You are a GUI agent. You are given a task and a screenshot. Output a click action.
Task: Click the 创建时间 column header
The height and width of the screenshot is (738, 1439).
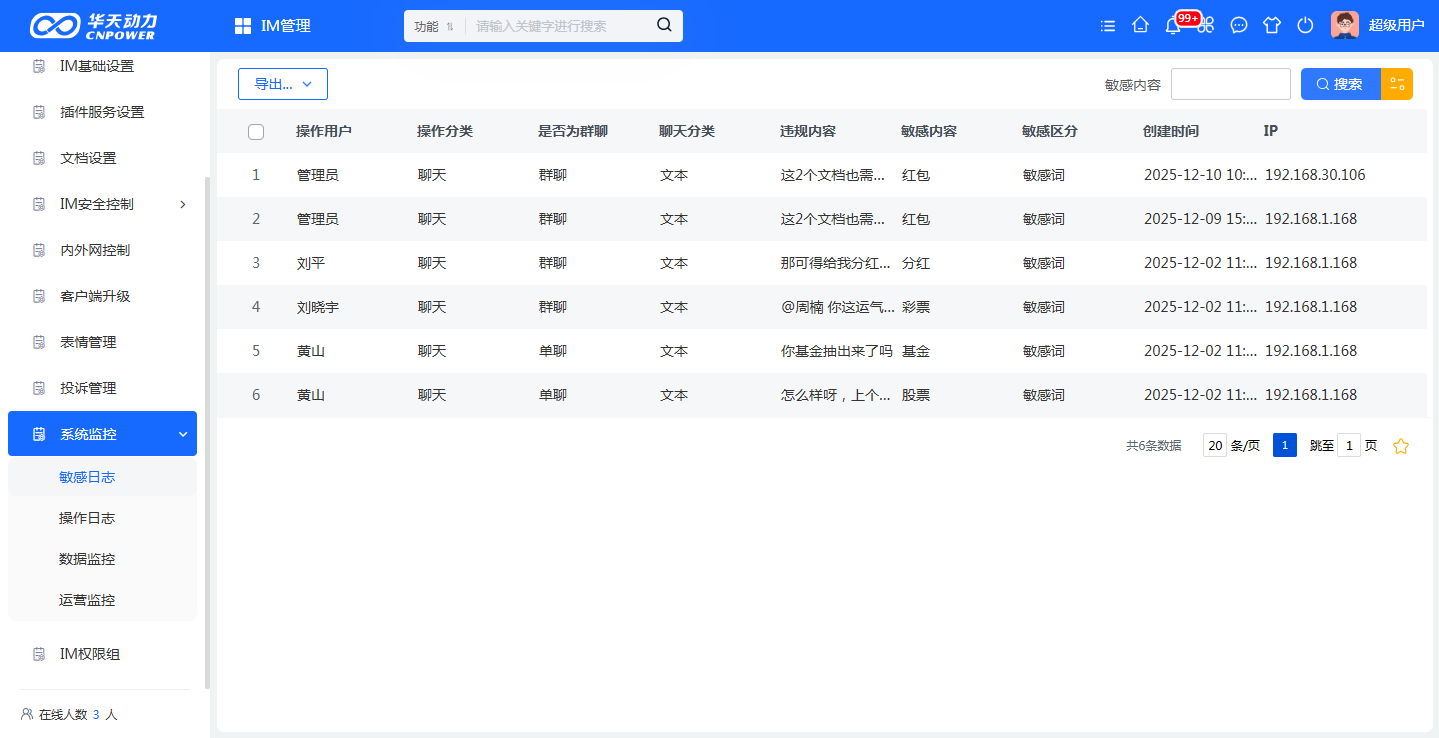(x=1171, y=131)
